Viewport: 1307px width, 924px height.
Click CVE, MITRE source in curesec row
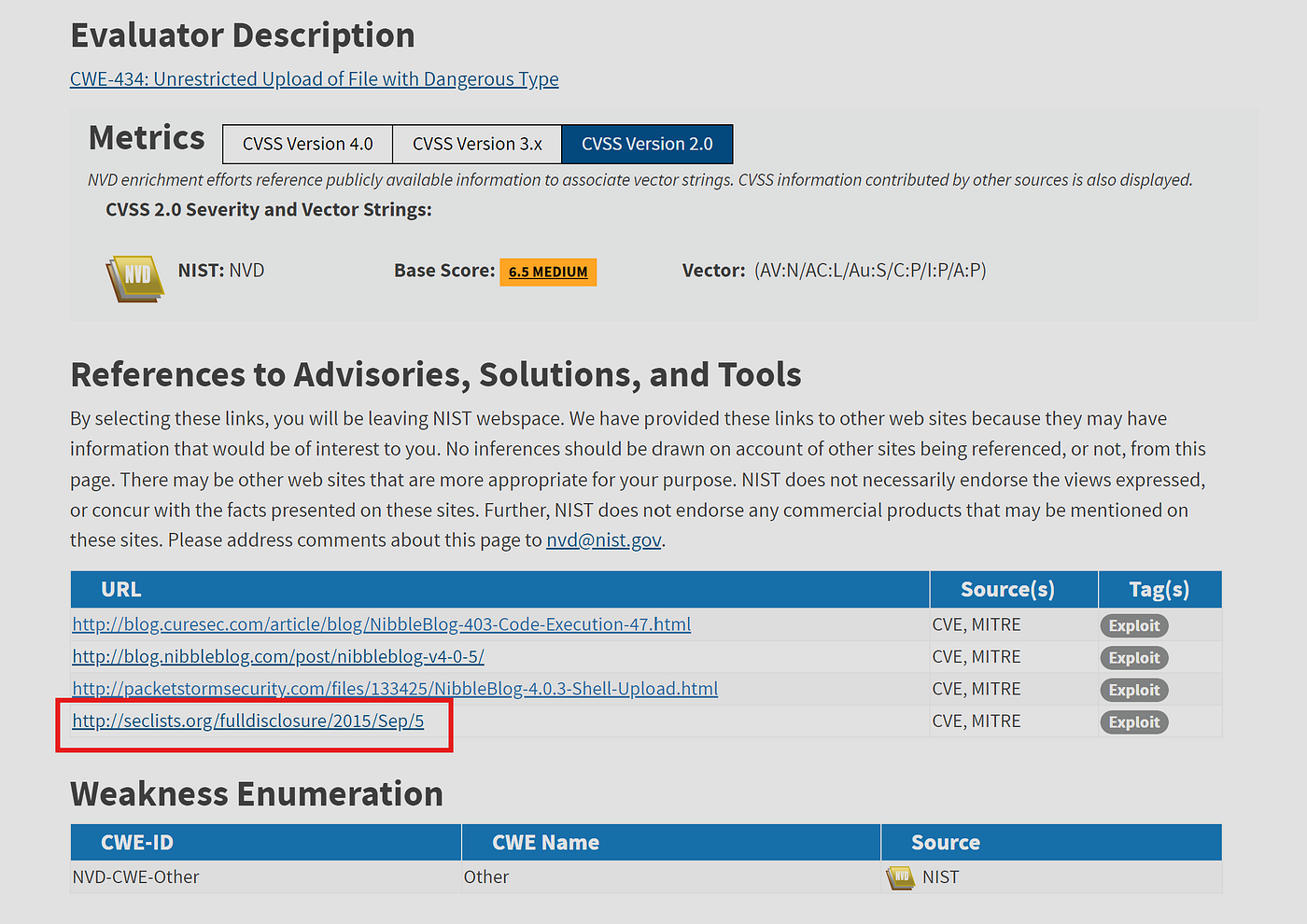pyautogui.click(x=977, y=624)
